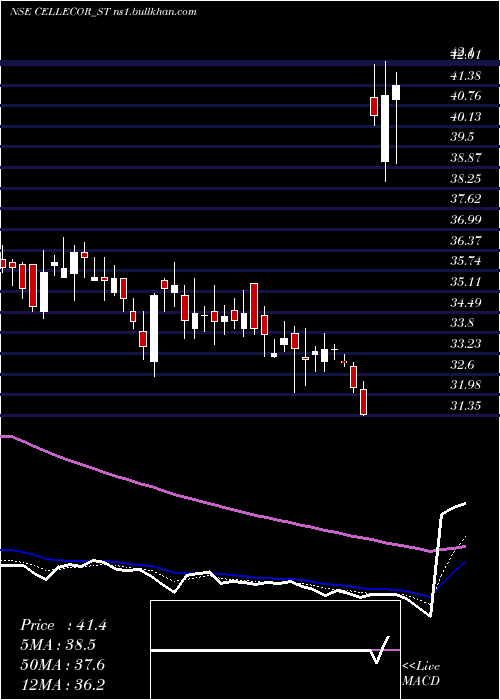The height and width of the screenshot is (700, 500).
Task: Click the 5MA : 38.5 readout
Action: tap(58, 645)
